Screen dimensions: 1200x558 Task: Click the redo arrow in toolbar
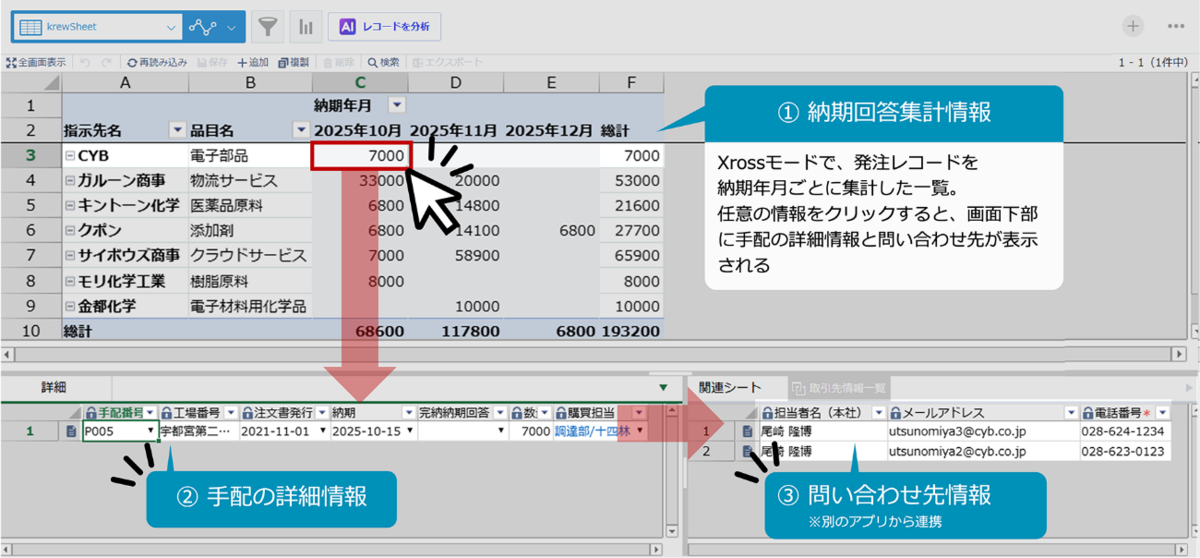pyautogui.click(x=106, y=62)
